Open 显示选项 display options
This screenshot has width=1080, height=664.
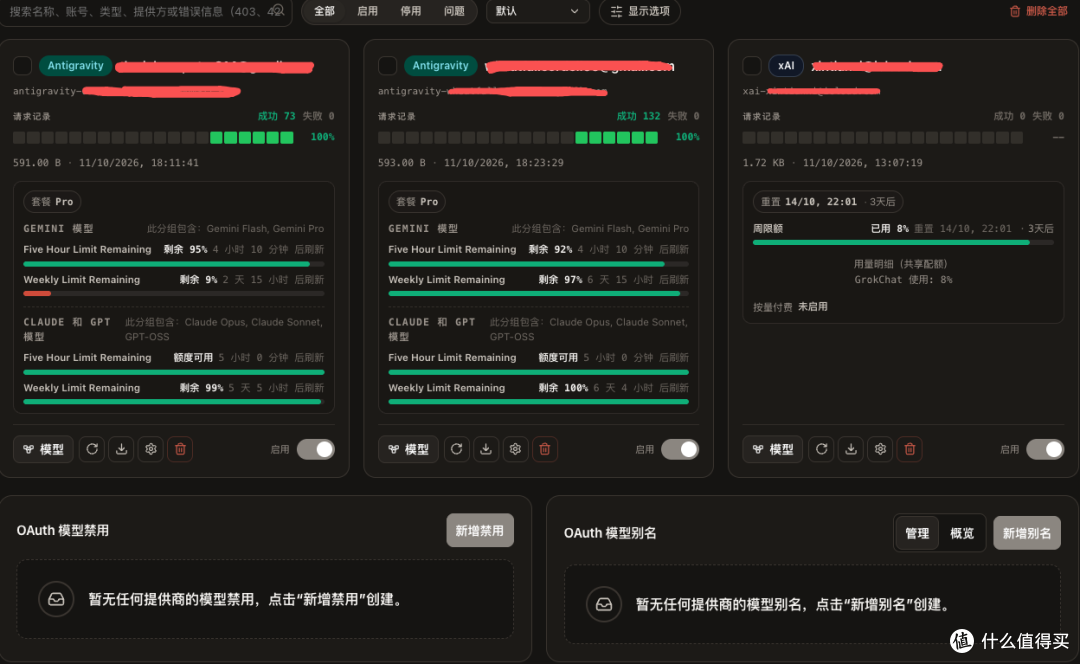coord(640,11)
